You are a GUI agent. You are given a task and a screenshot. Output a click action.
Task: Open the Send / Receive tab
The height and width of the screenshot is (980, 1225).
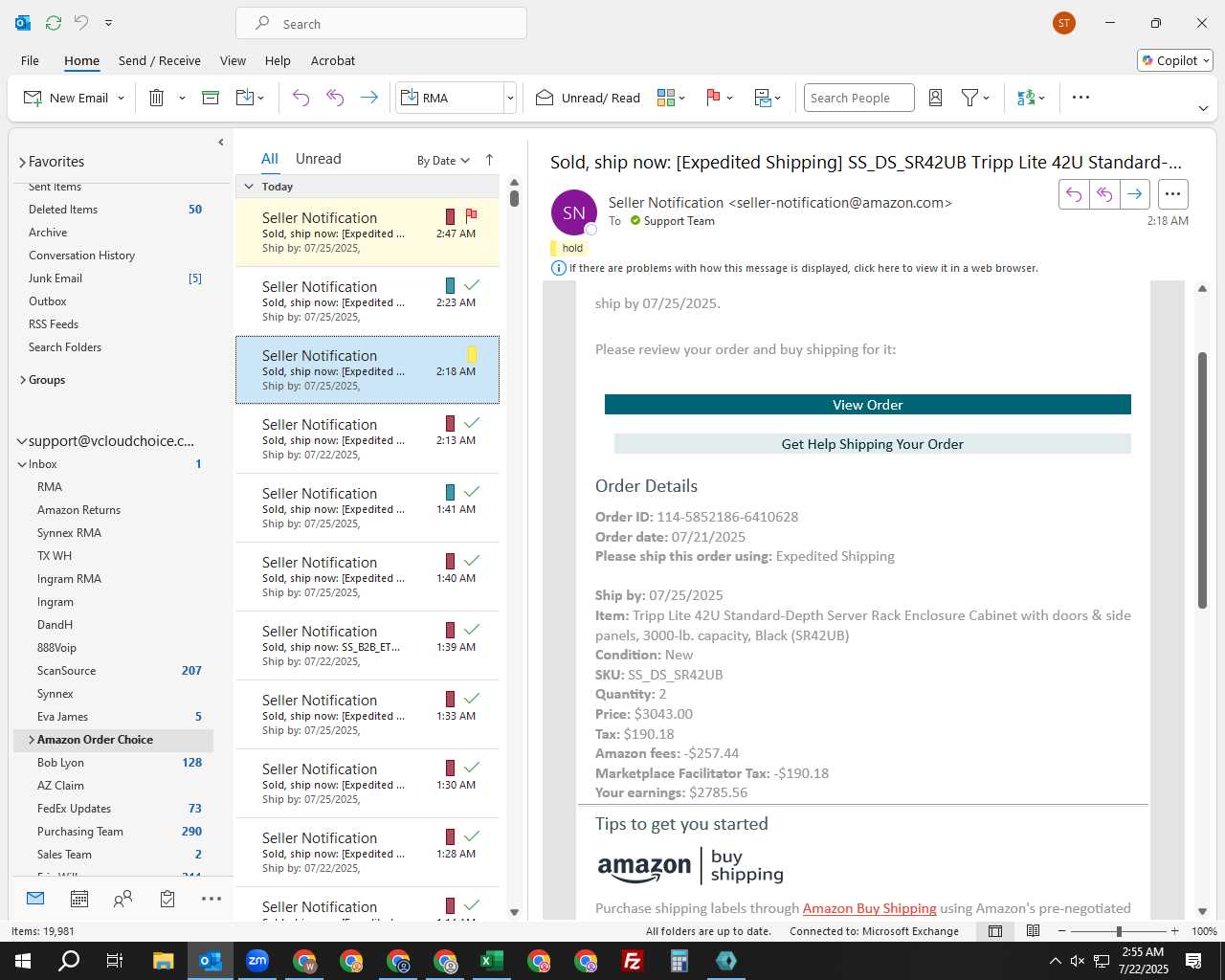coord(160,60)
